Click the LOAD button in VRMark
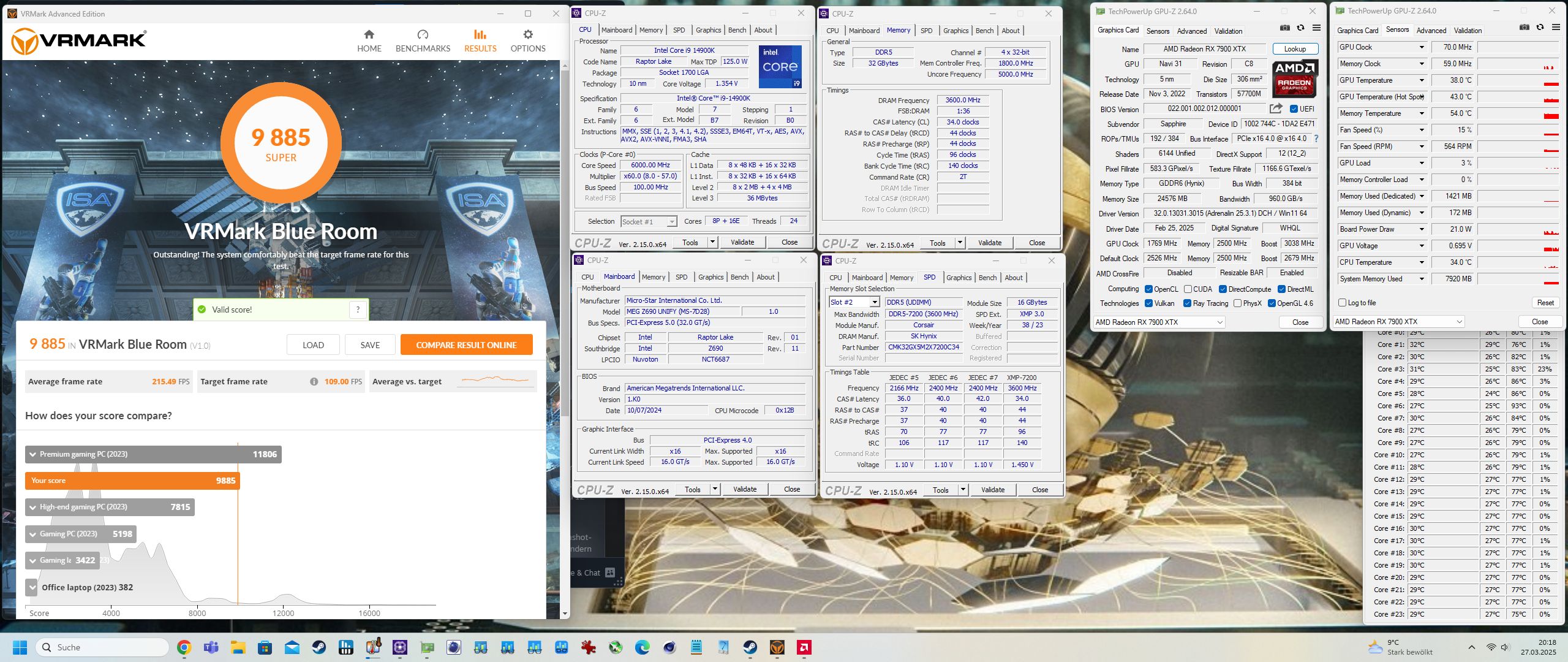The height and width of the screenshot is (662, 1568). click(x=313, y=345)
